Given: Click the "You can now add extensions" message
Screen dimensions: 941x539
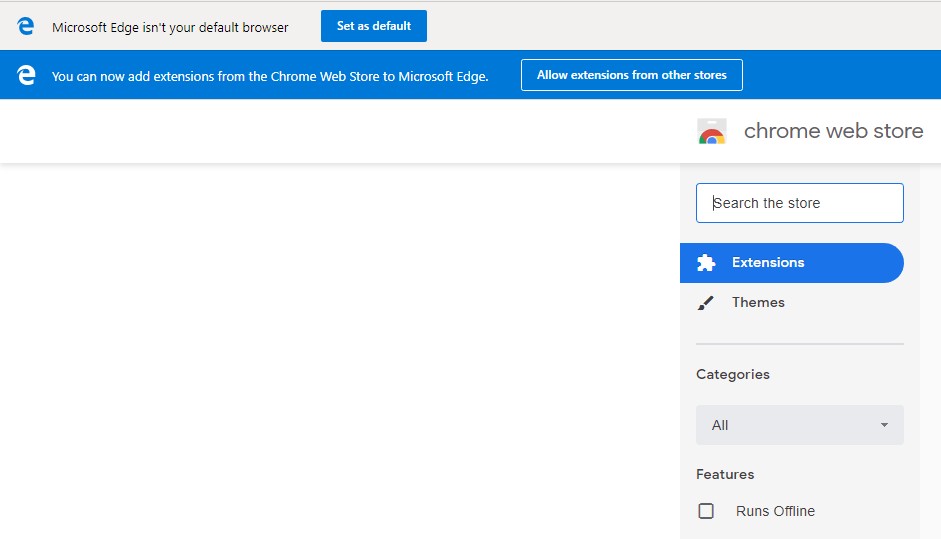Looking at the screenshot, I should [270, 76].
